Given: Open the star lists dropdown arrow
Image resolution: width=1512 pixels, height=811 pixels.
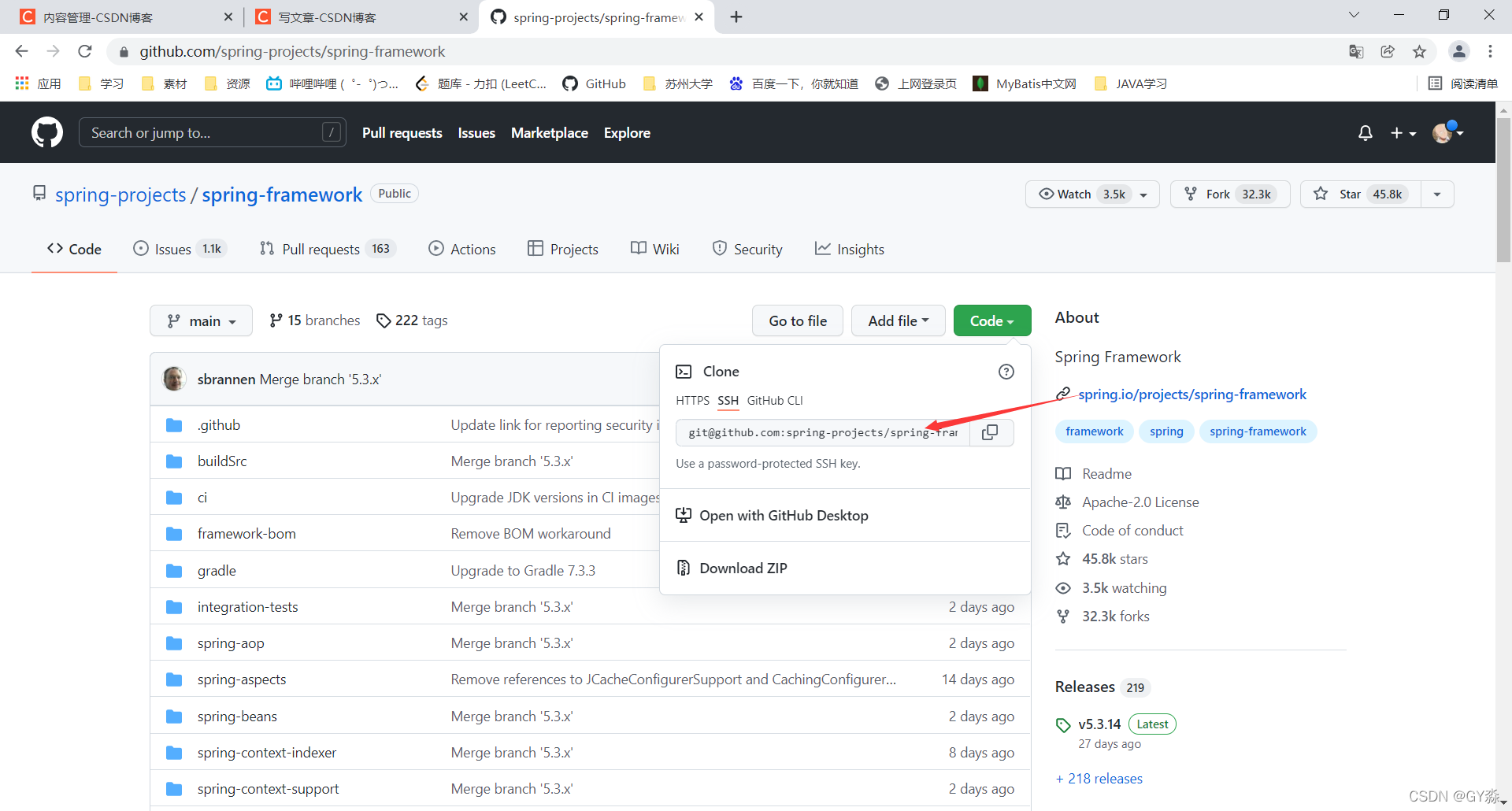Looking at the screenshot, I should pyautogui.click(x=1437, y=194).
